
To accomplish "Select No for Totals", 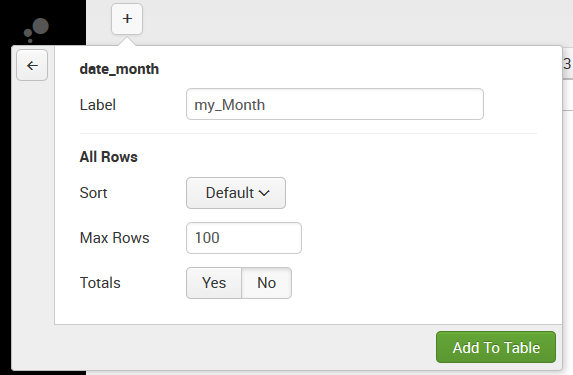I will [x=266, y=283].
